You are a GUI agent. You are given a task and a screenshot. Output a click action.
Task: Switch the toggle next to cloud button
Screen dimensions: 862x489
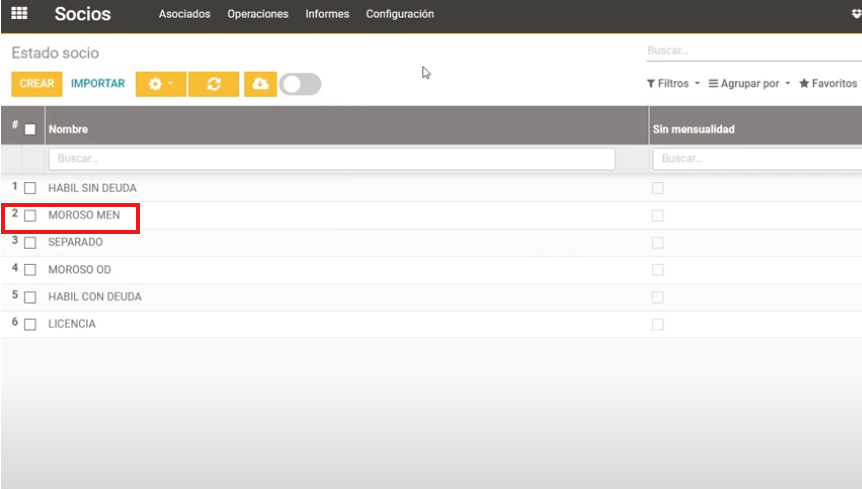coord(300,84)
